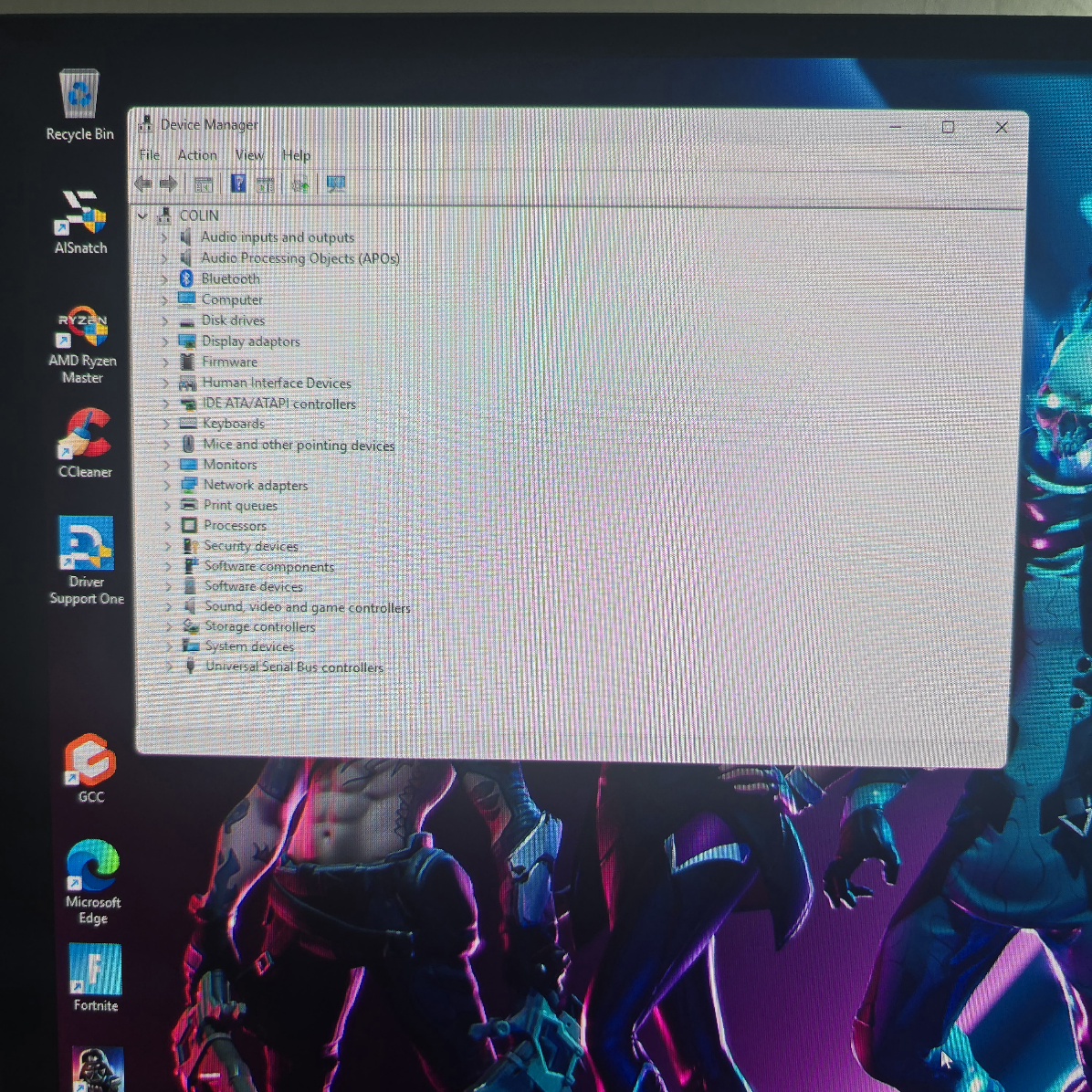Click the key icon beside Security devices
The width and height of the screenshot is (1092, 1092).
coord(190,546)
